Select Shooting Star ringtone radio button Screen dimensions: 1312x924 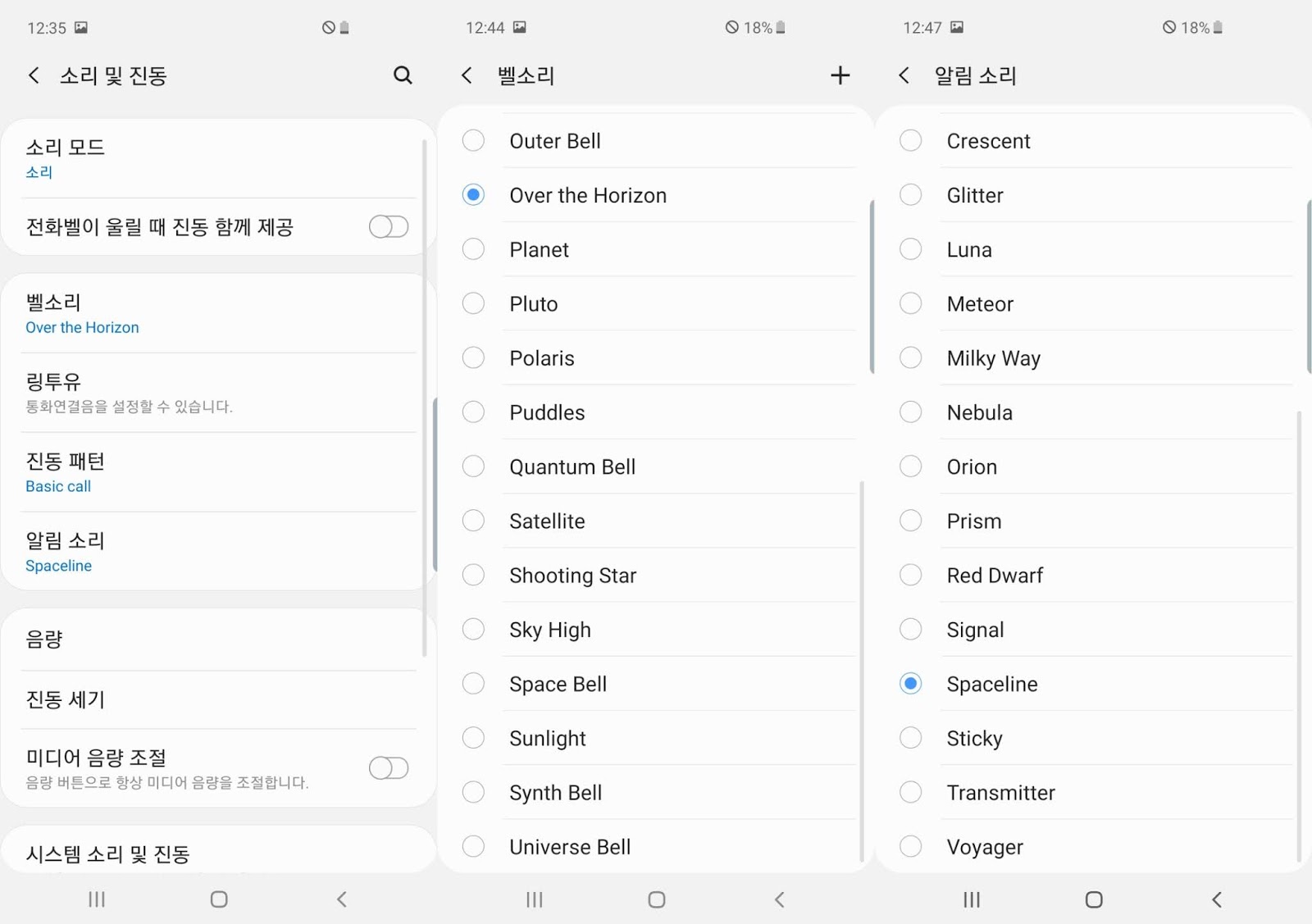473,575
